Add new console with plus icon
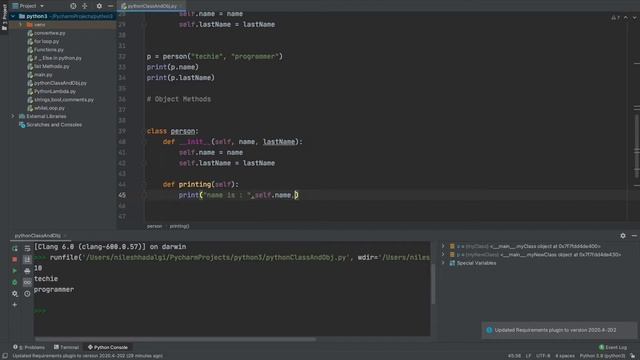Screen dimensions: 640x360 (x=15, y=304)
